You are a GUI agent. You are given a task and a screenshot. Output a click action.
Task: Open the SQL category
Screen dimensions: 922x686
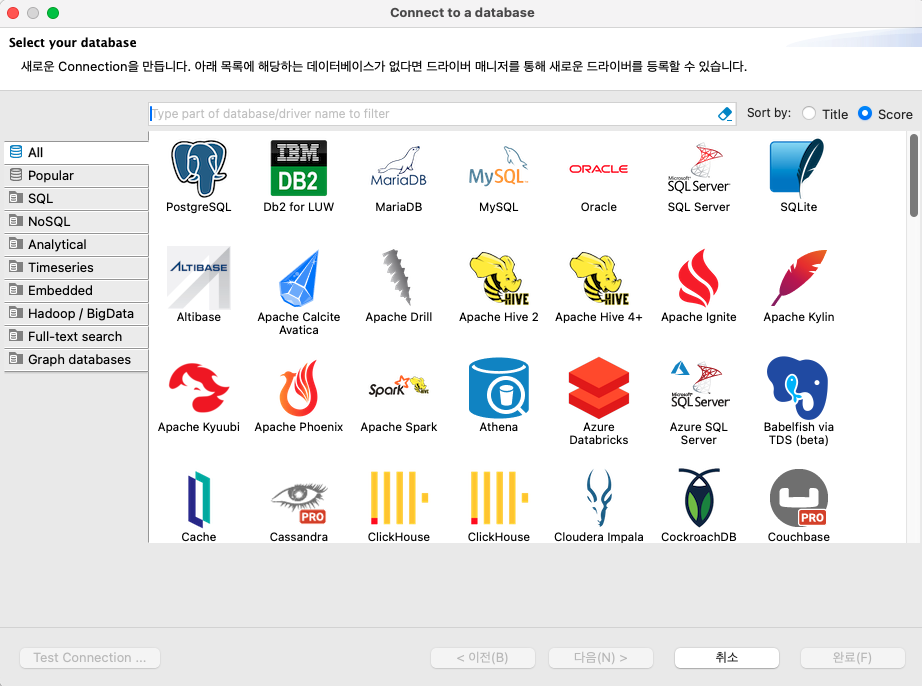tap(76, 198)
